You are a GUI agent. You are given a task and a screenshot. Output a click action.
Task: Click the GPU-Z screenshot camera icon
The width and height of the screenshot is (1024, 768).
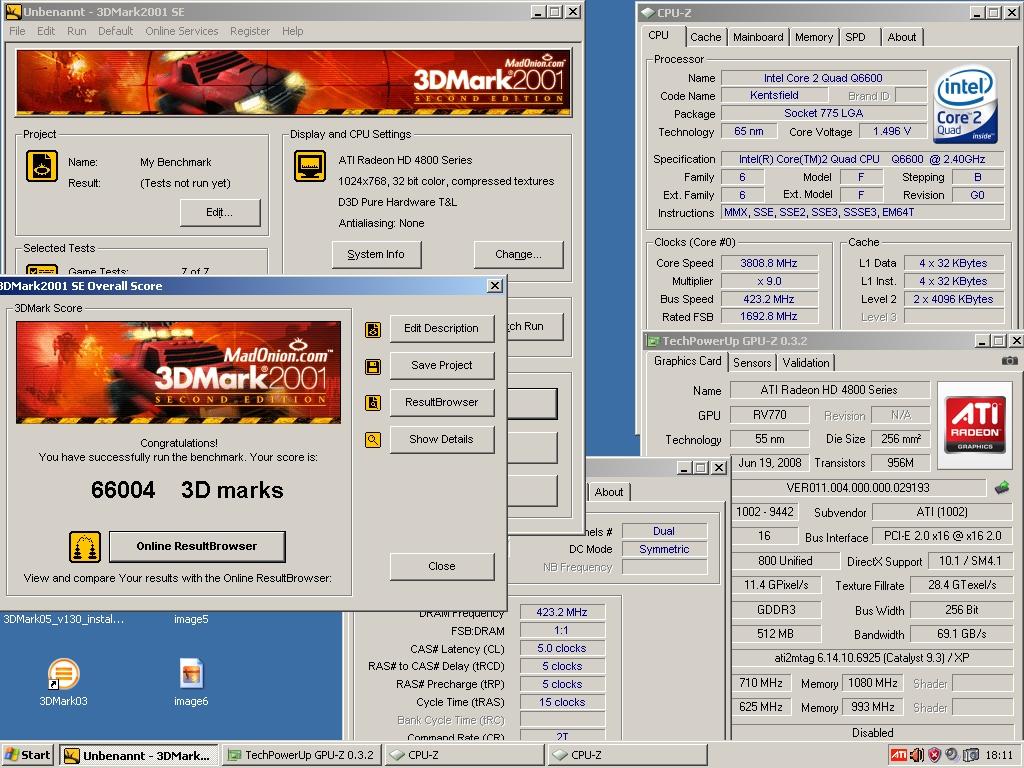click(x=1010, y=360)
